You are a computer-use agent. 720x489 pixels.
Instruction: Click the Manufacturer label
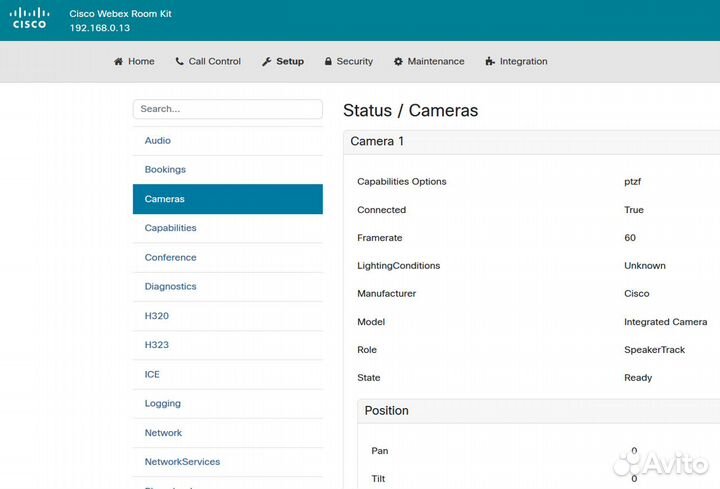[x=387, y=294]
